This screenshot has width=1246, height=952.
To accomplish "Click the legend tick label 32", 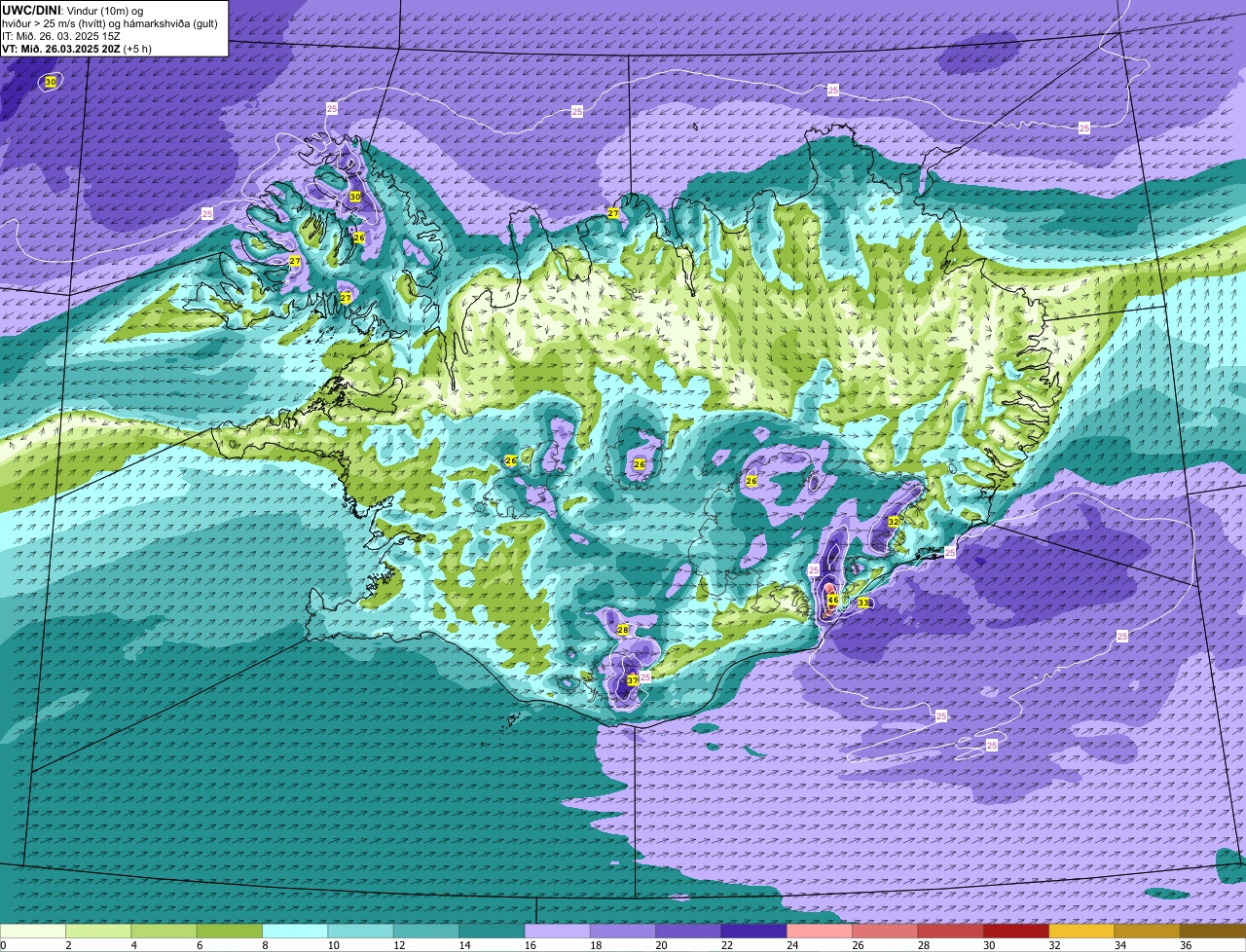I will point(1054,945).
